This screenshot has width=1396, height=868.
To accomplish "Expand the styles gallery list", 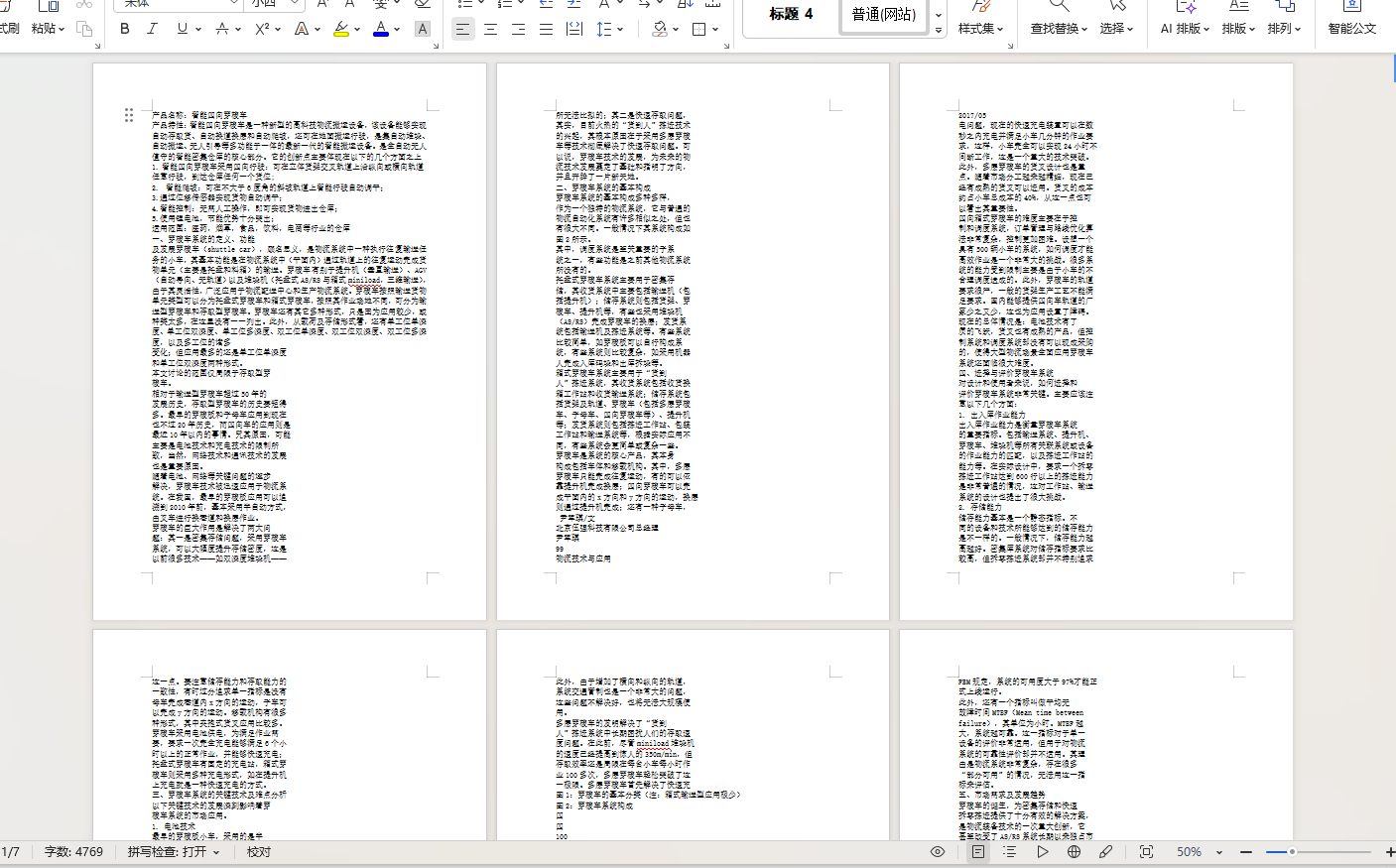I will [939, 30].
